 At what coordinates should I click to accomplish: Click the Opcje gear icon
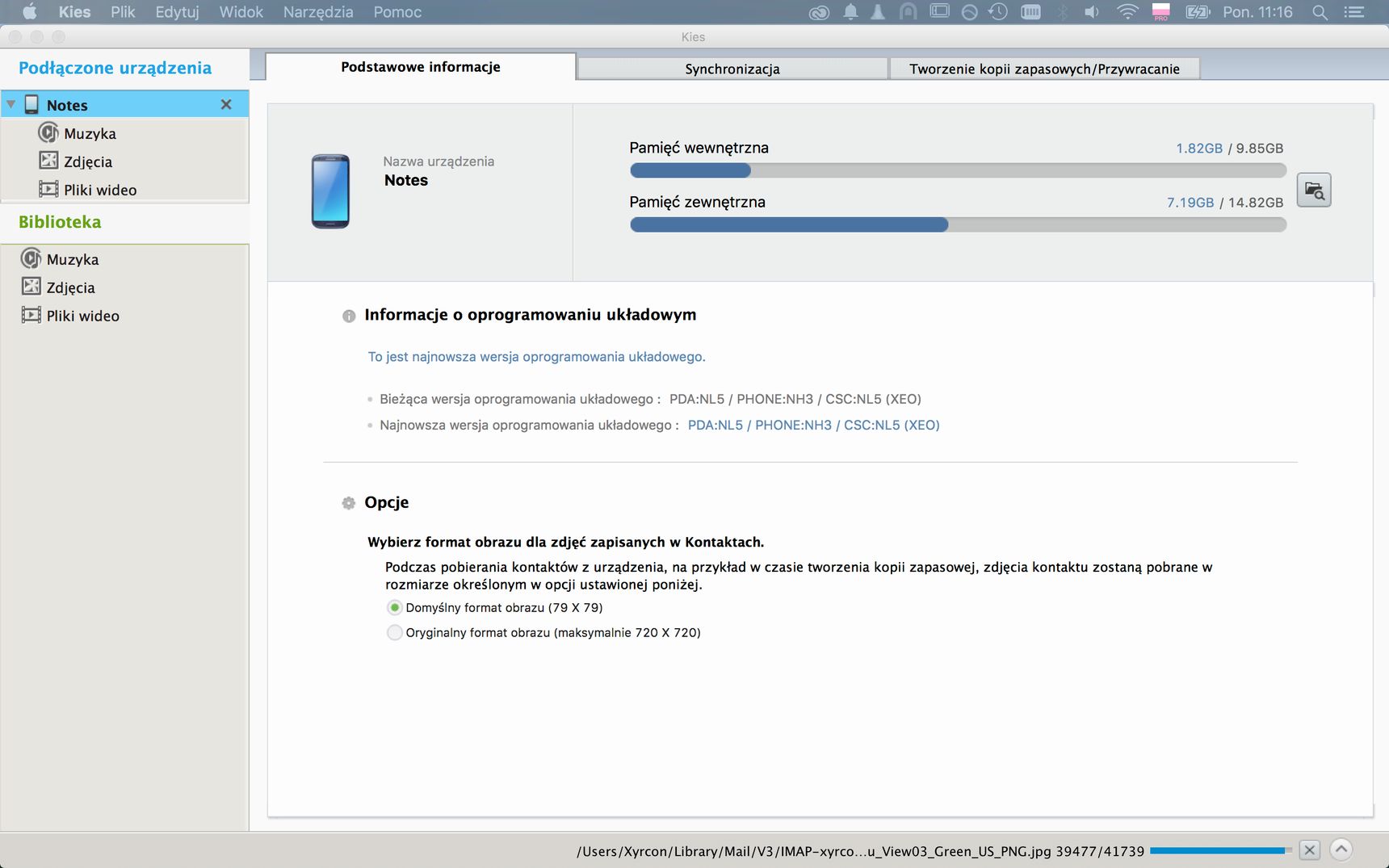pos(348,503)
